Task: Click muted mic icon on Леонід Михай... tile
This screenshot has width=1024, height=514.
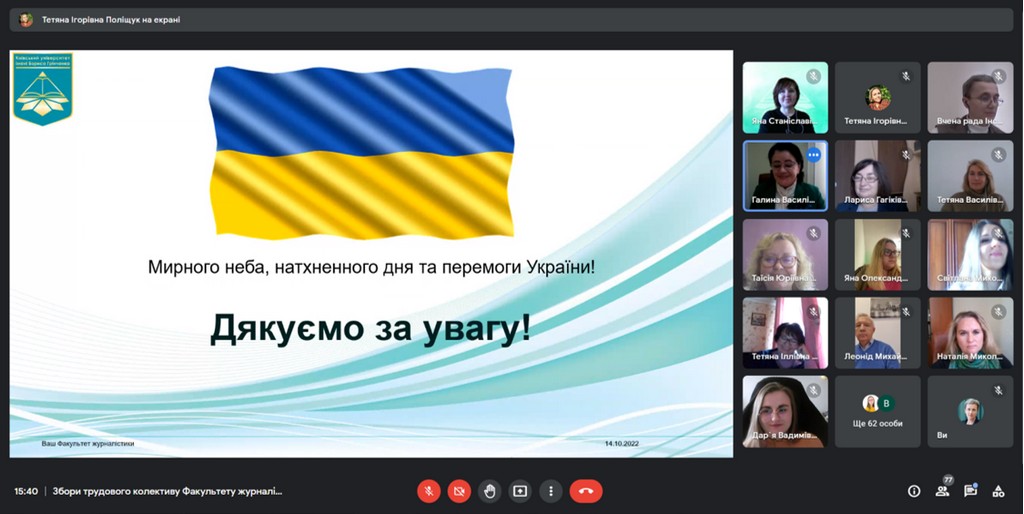Action: (906, 311)
